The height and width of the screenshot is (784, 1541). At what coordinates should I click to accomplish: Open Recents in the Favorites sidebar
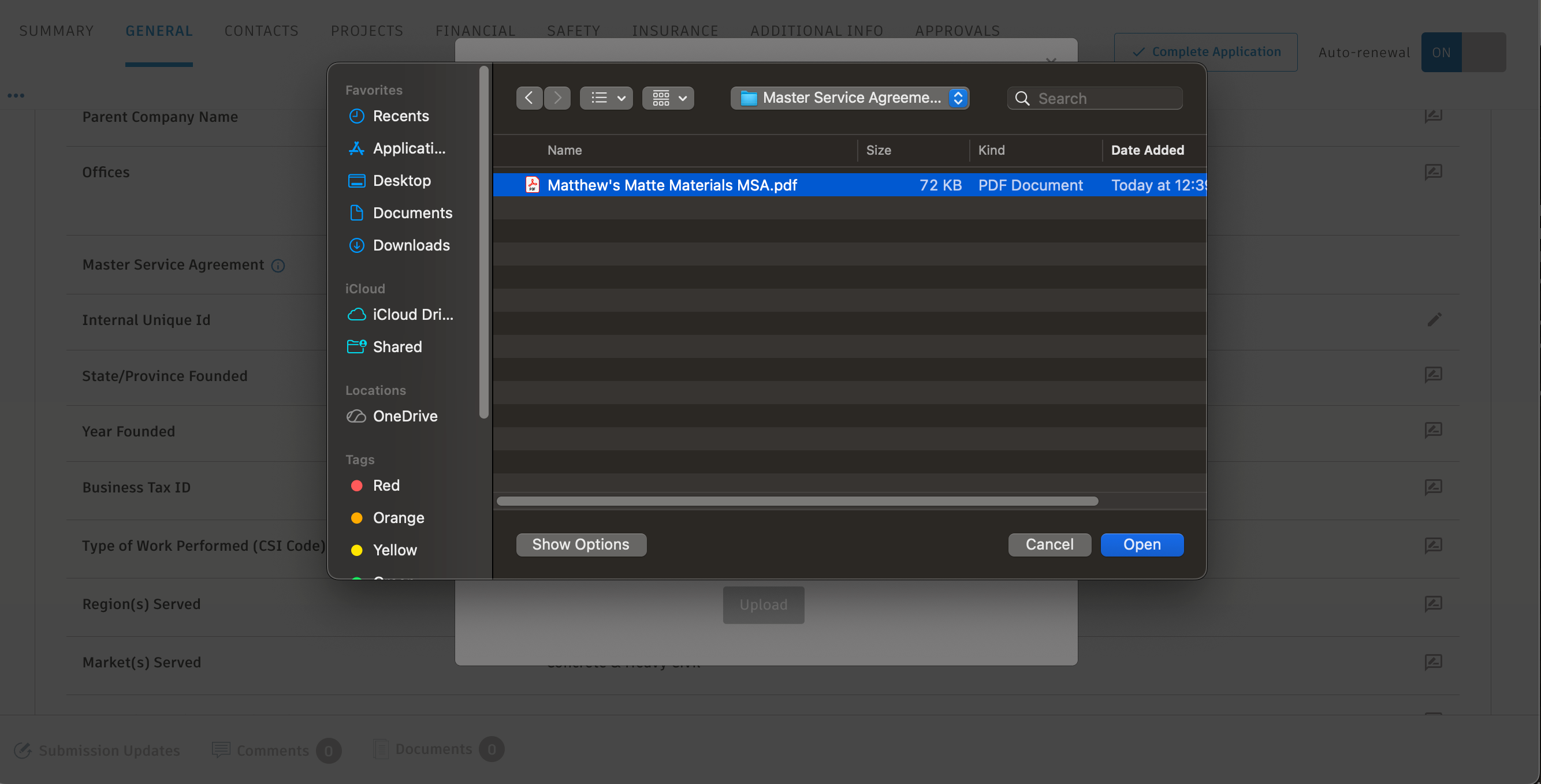click(x=401, y=116)
